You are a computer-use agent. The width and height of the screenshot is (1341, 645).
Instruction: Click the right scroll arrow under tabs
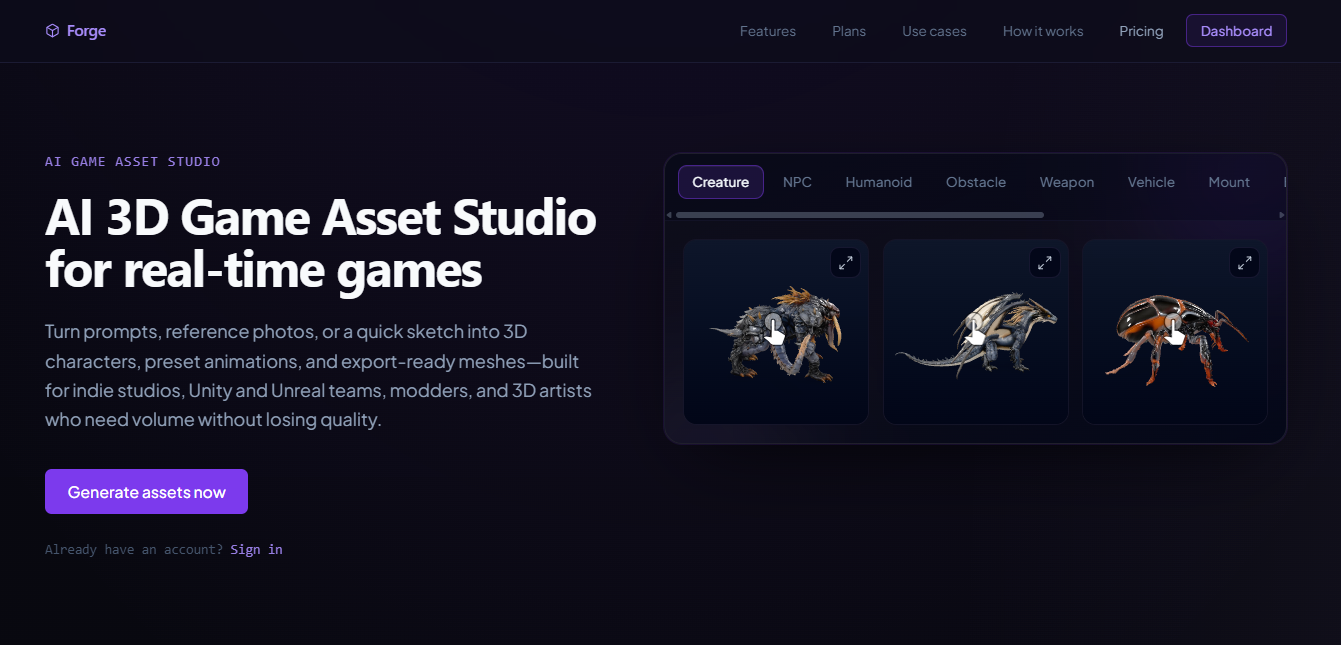click(1282, 215)
